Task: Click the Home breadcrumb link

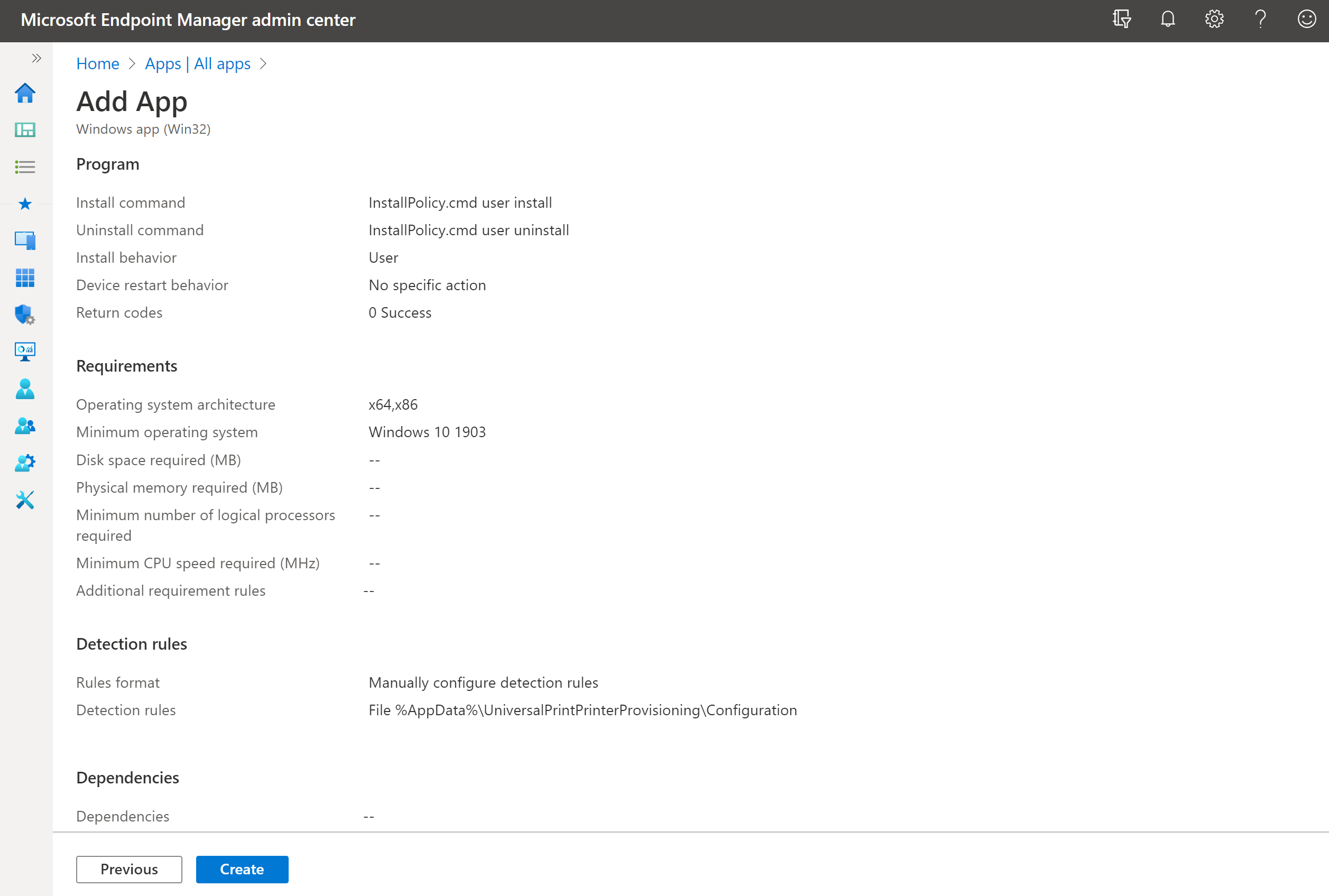Action: click(x=97, y=62)
